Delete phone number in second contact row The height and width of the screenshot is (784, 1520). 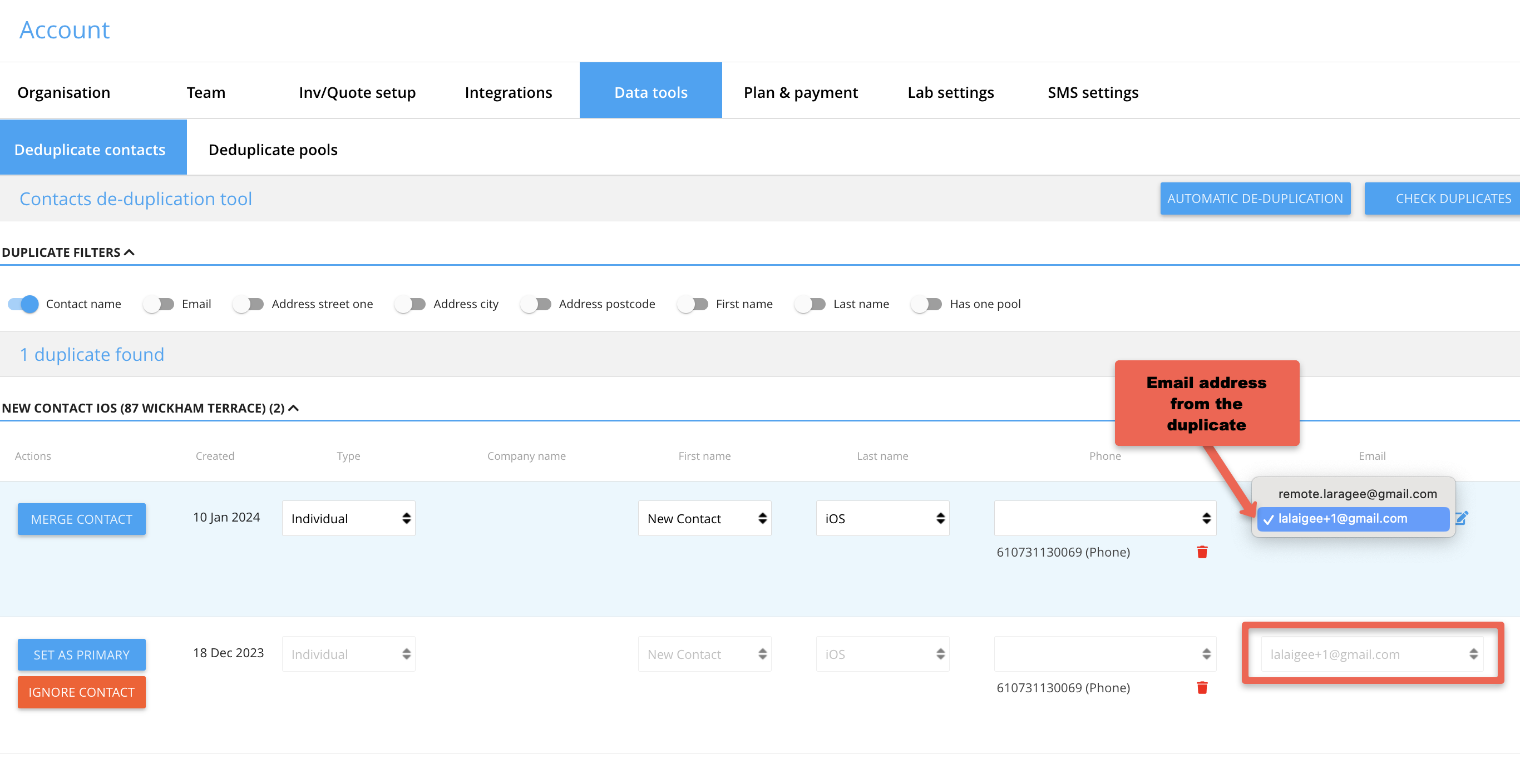tap(1202, 687)
